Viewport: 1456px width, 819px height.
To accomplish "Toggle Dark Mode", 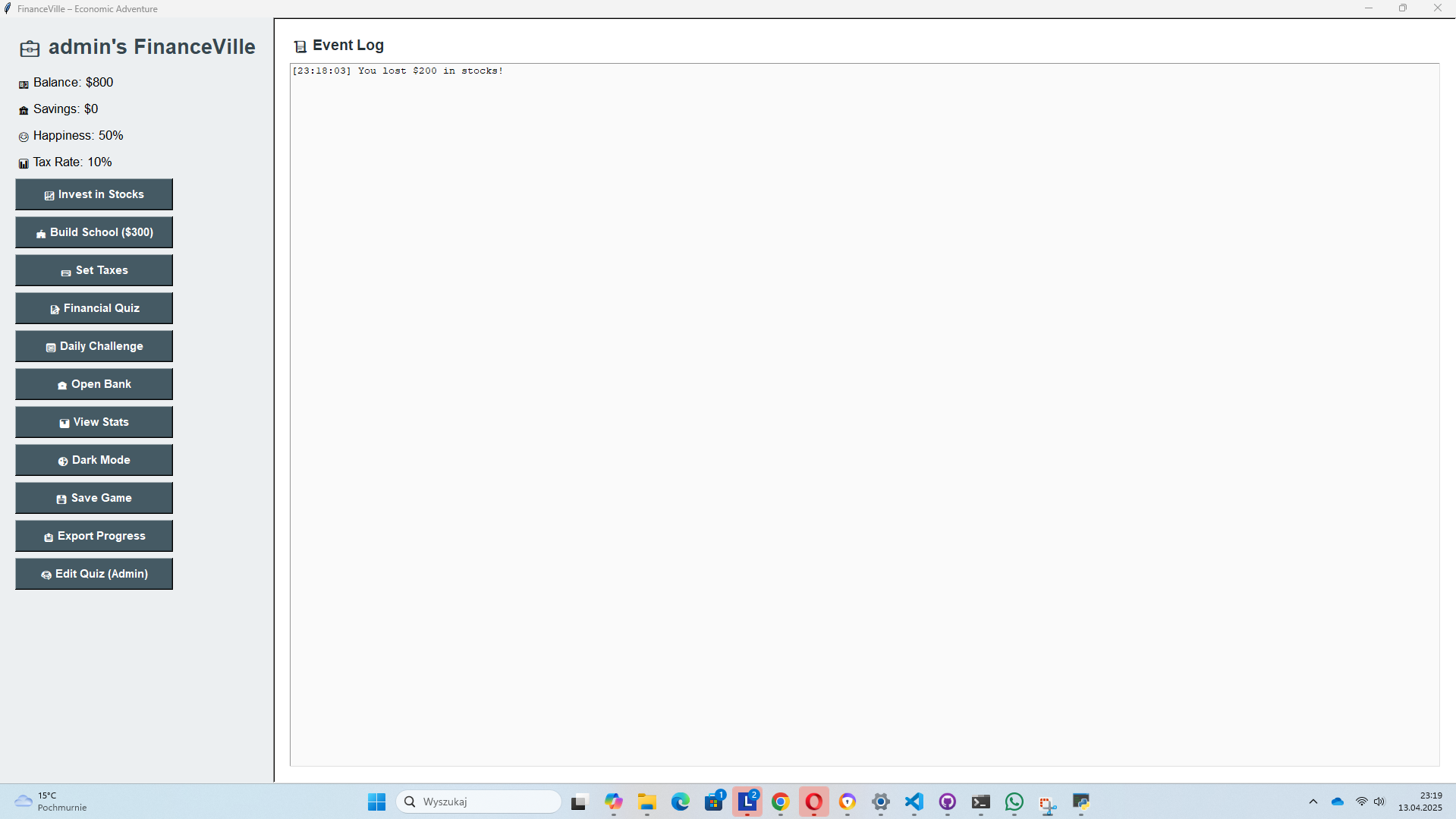I will click(x=94, y=460).
